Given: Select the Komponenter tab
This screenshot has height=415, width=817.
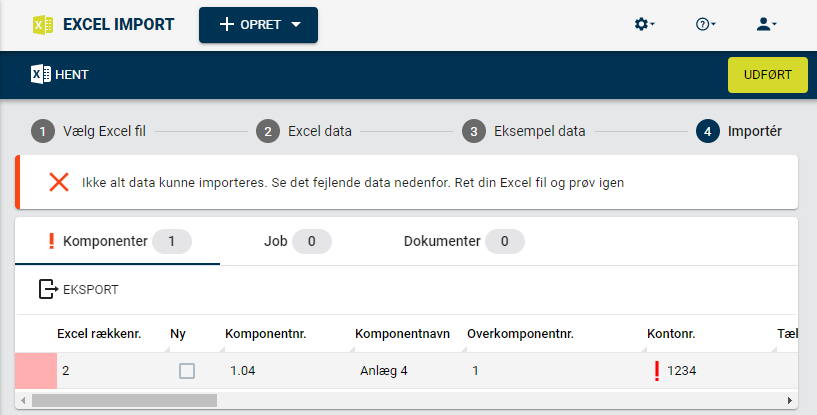Looking at the screenshot, I should (x=118, y=241).
